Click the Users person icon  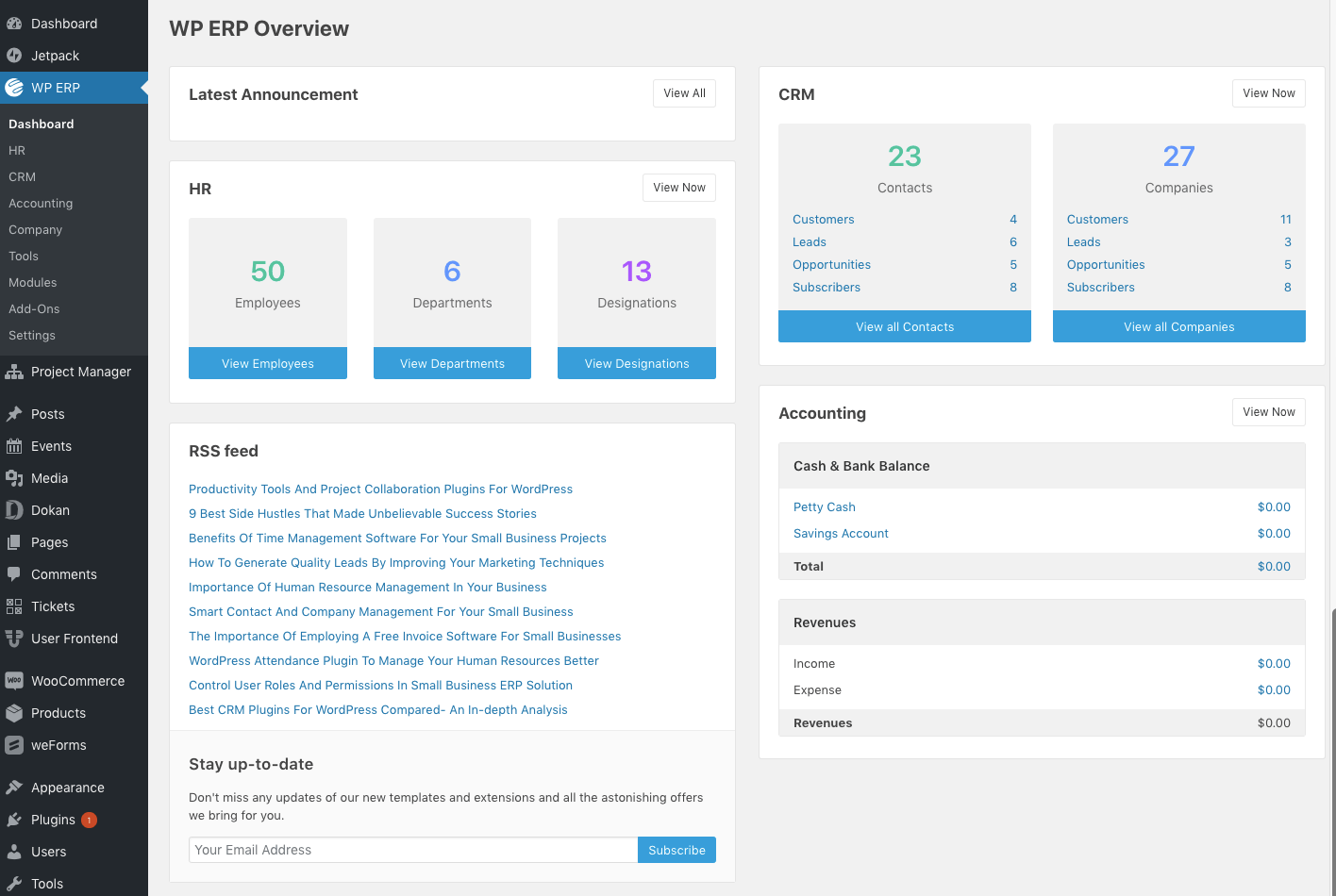tap(14, 852)
